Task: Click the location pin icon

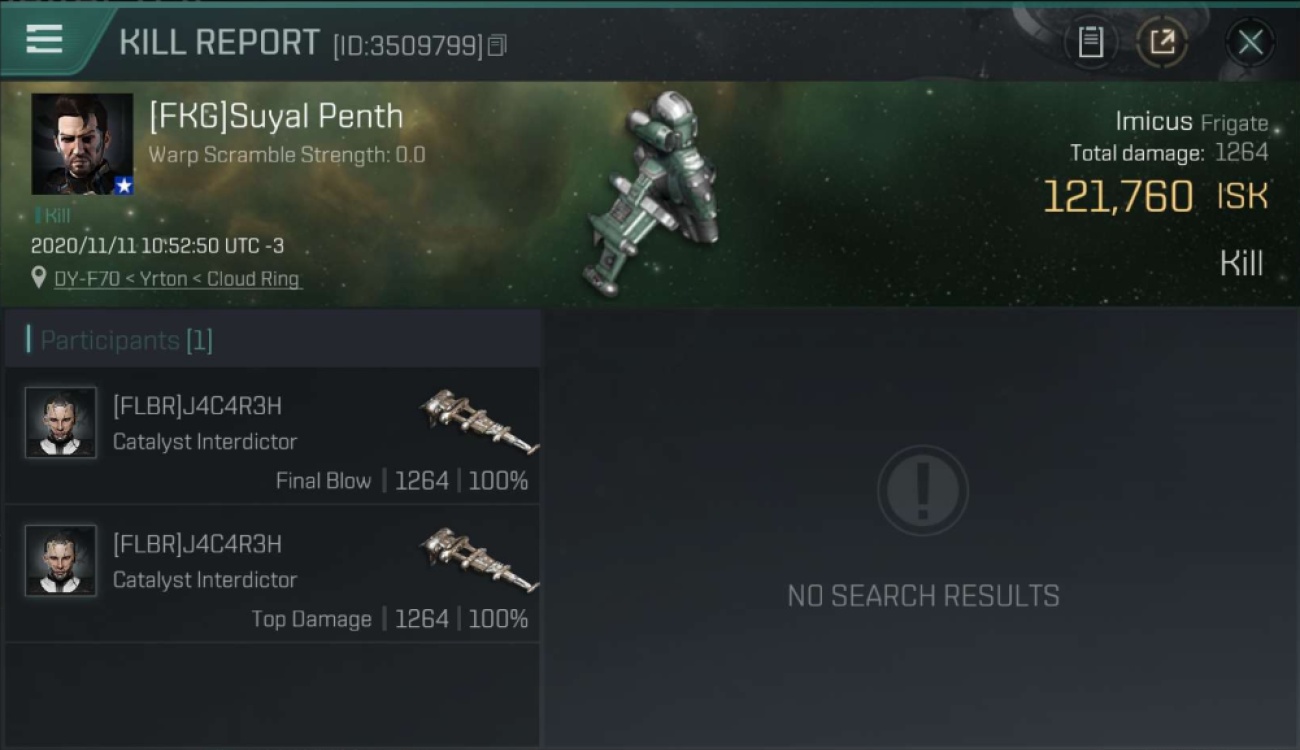Action: click(x=39, y=278)
